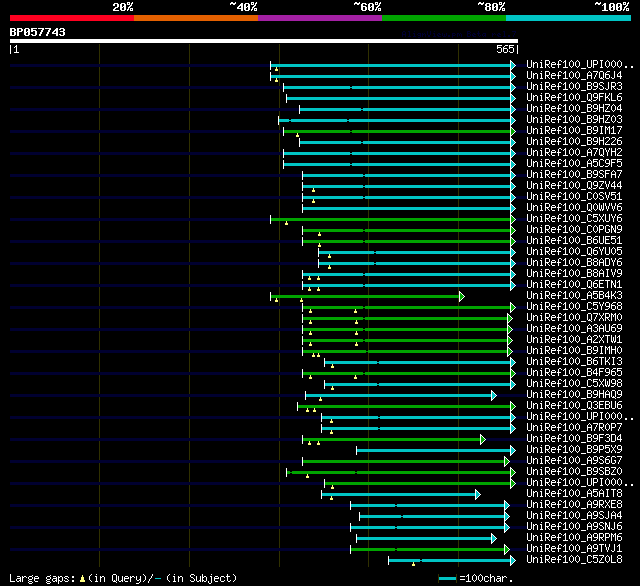Select the UniRef100_C5Z0L8 label

574,560
